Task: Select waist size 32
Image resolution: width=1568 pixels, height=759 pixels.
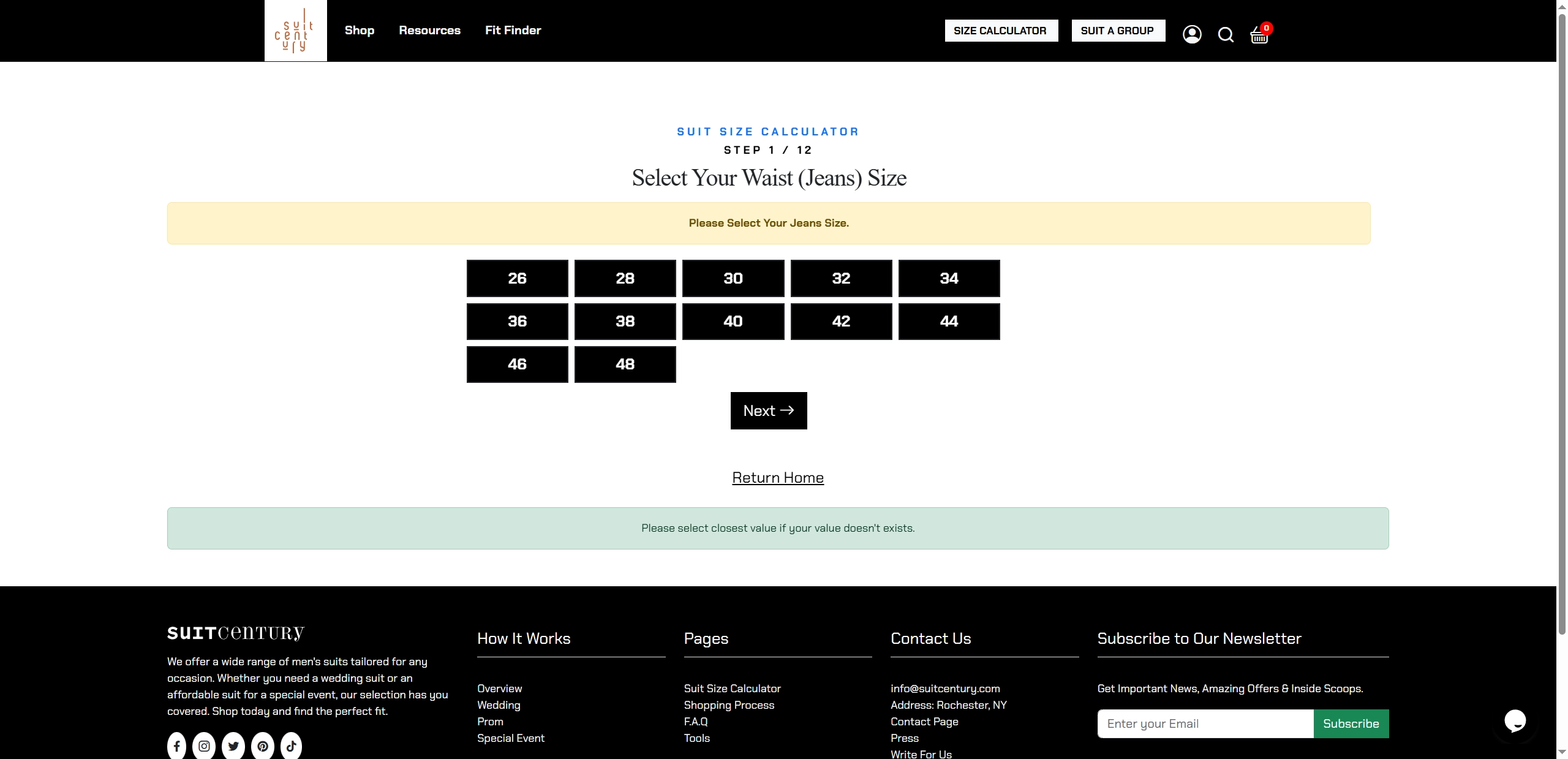Action: coord(840,278)
